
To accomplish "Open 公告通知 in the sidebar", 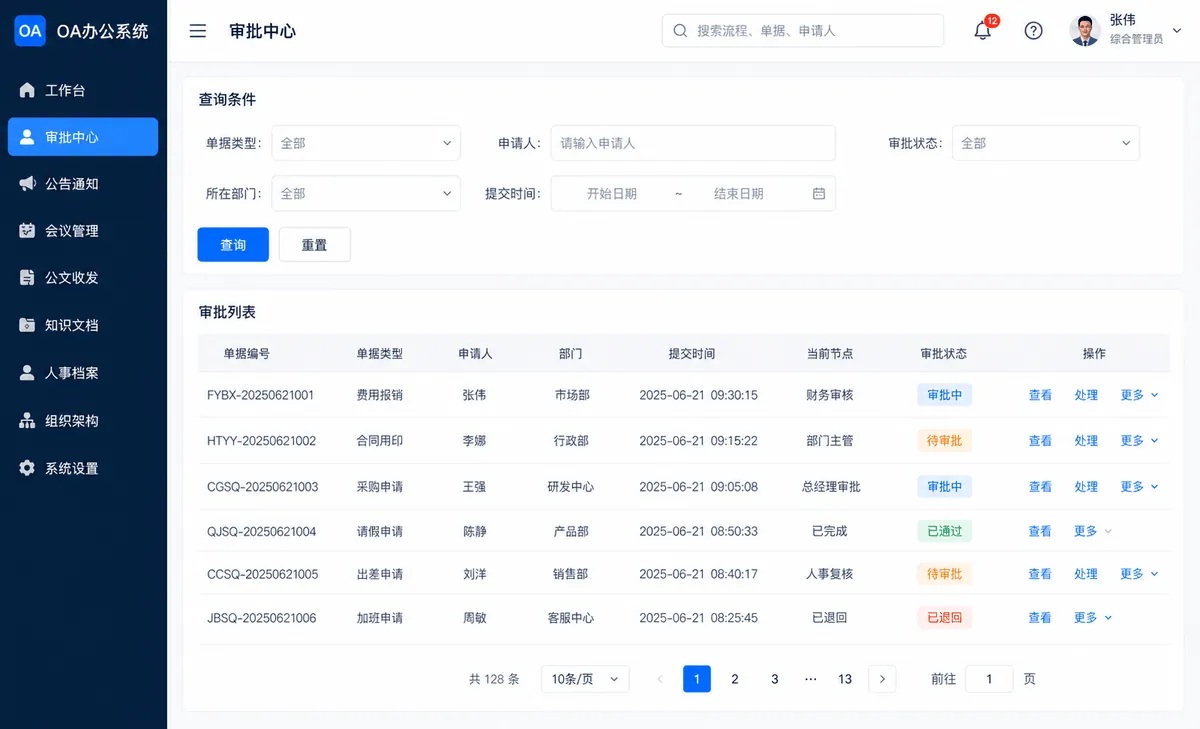I will pos(83,184).
